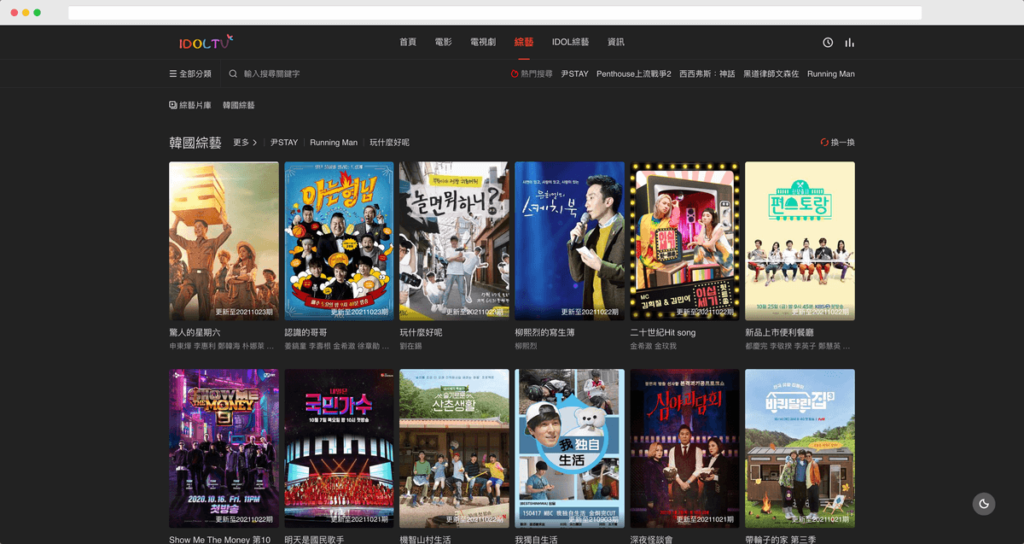Open Show Me The Money 9 poster

coord(224,449)
